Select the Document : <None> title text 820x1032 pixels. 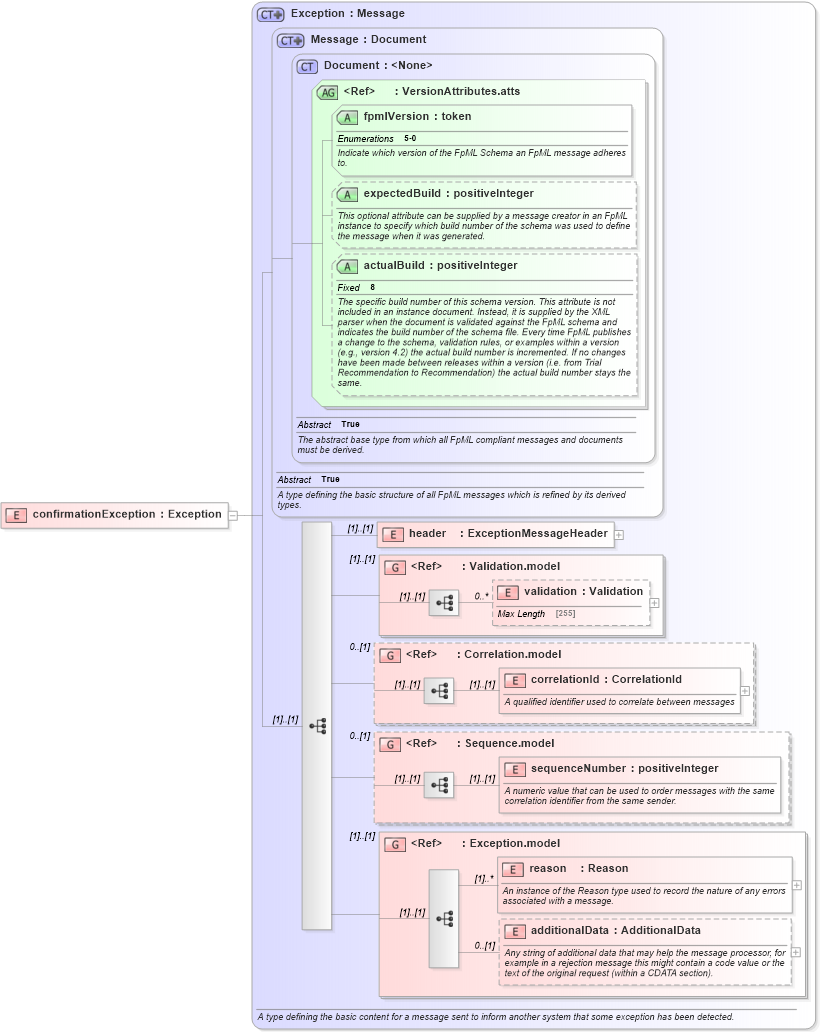click(x=378, y=65)
